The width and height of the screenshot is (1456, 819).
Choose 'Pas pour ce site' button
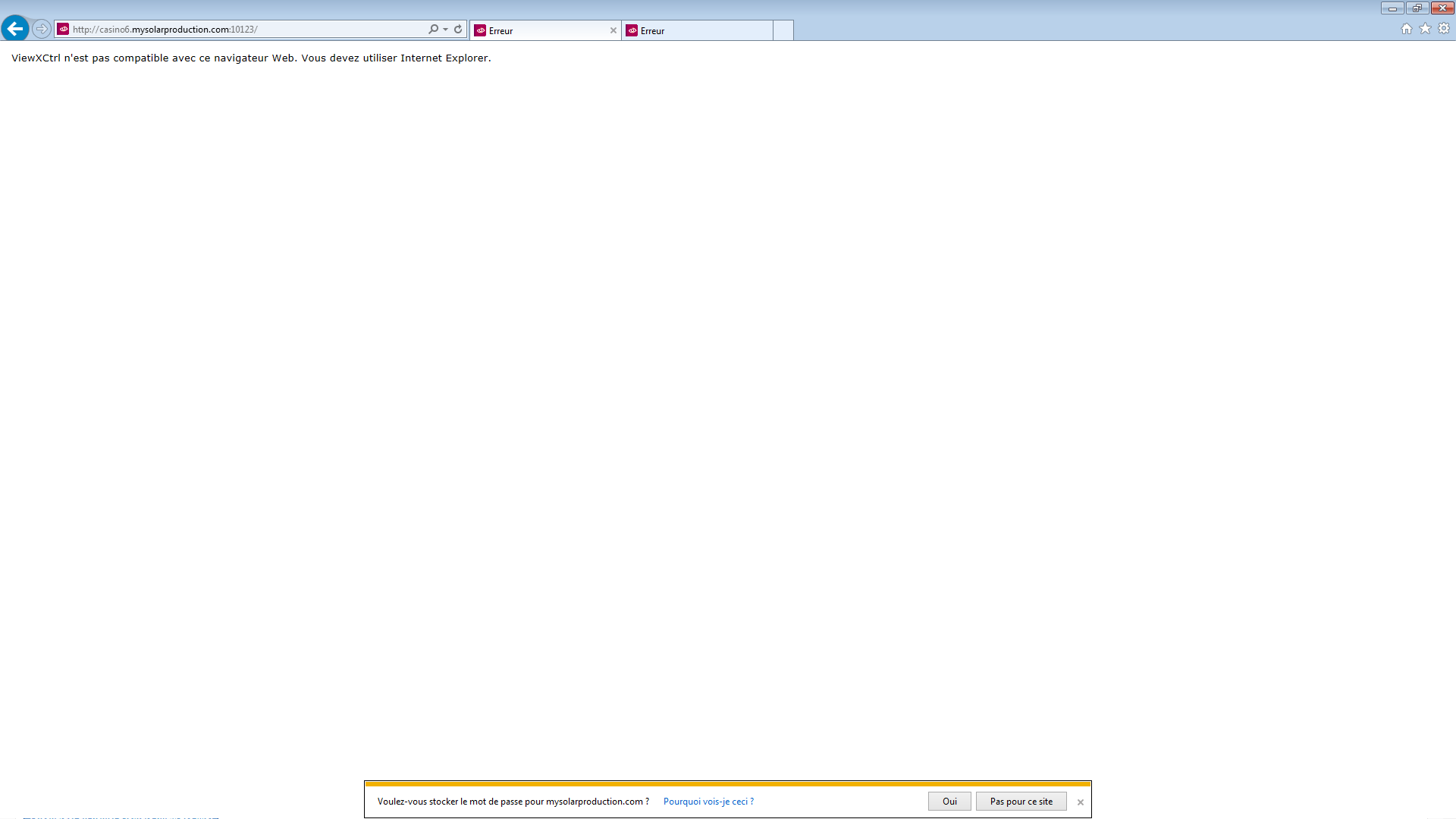1021,802
